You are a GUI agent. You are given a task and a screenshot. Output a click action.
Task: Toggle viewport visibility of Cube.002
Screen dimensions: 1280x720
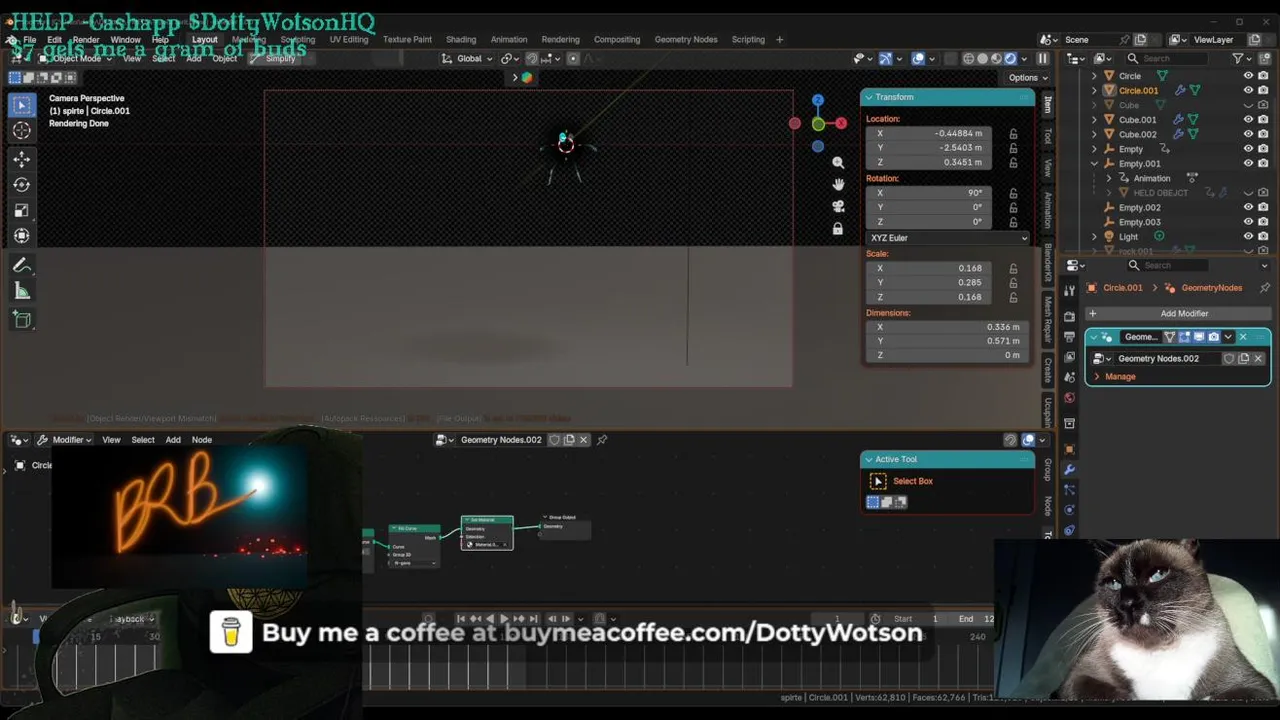tap(1248, 134)
